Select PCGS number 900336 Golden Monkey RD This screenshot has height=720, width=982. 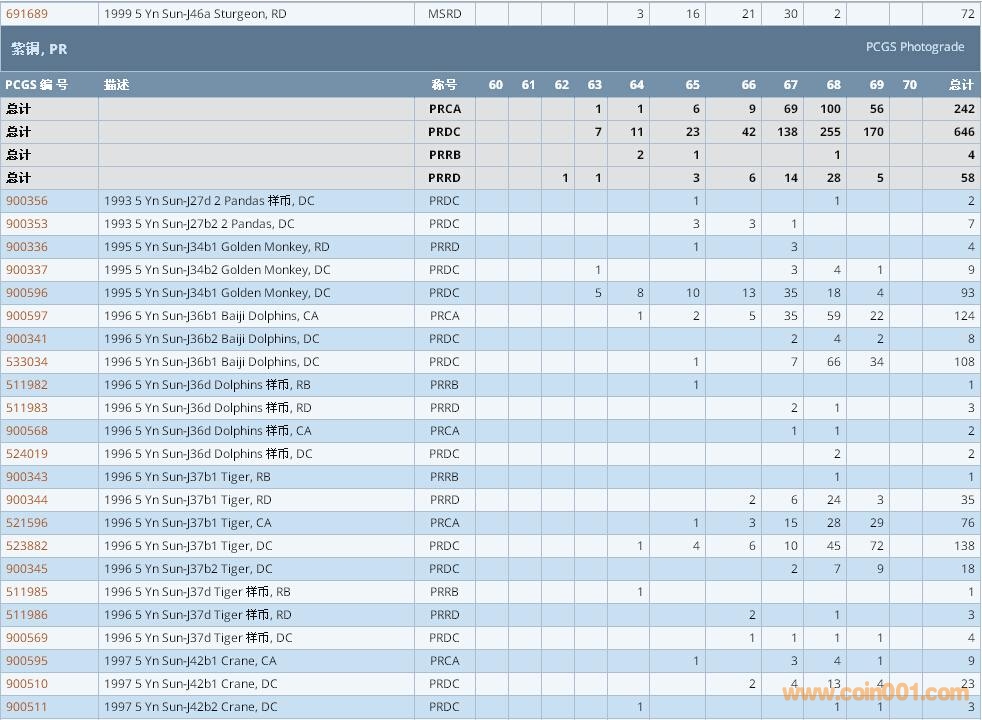[27, 247]
